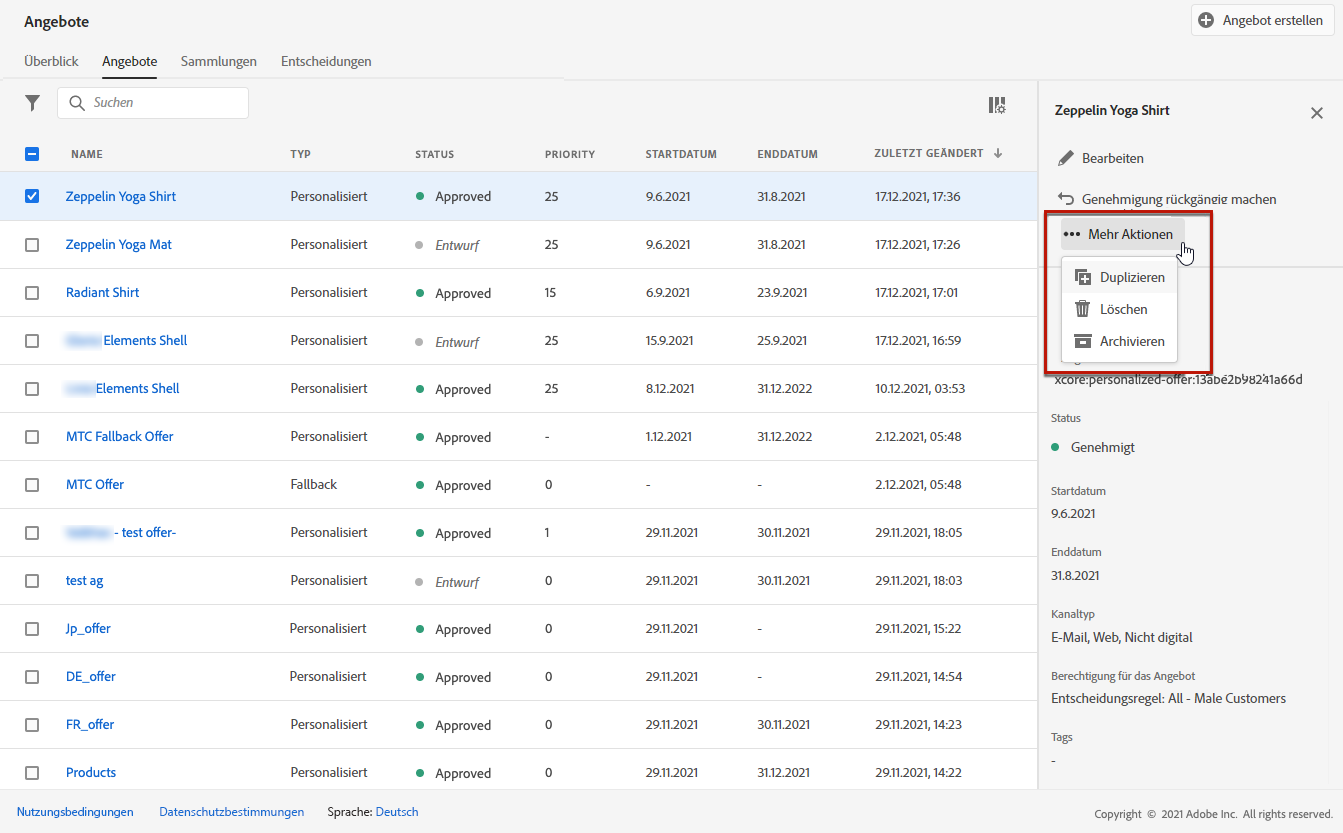
Task: Click the Duplizieren icon in menu
Action: (x=1082, y=277)
